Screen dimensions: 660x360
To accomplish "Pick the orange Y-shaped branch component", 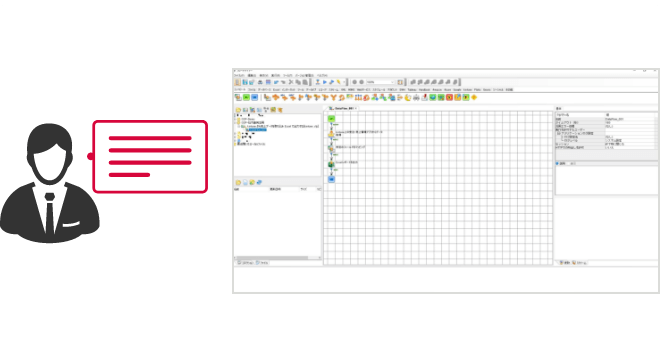I will click(x=333, y=97).
